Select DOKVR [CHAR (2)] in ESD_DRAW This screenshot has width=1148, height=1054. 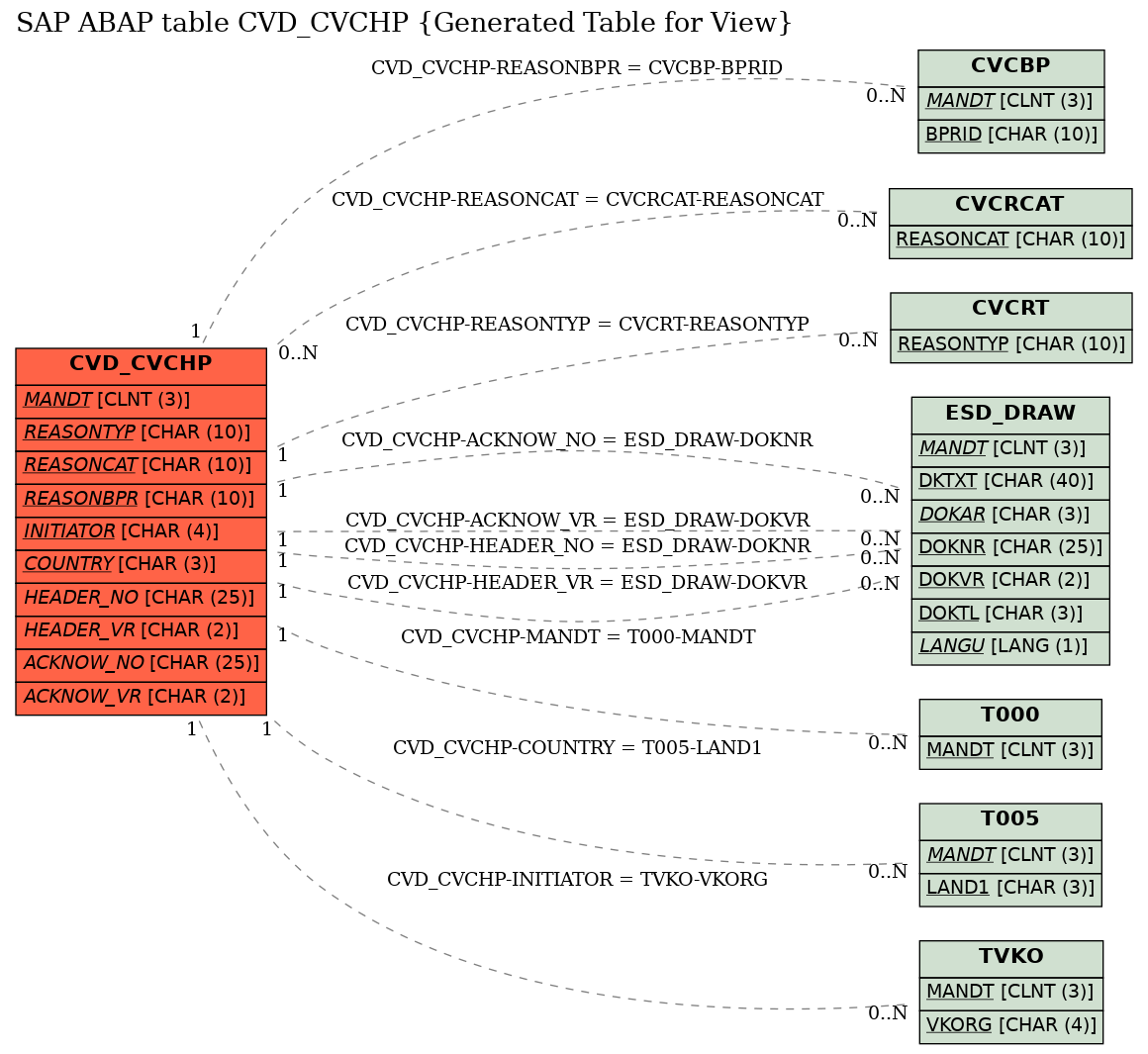1010,581
